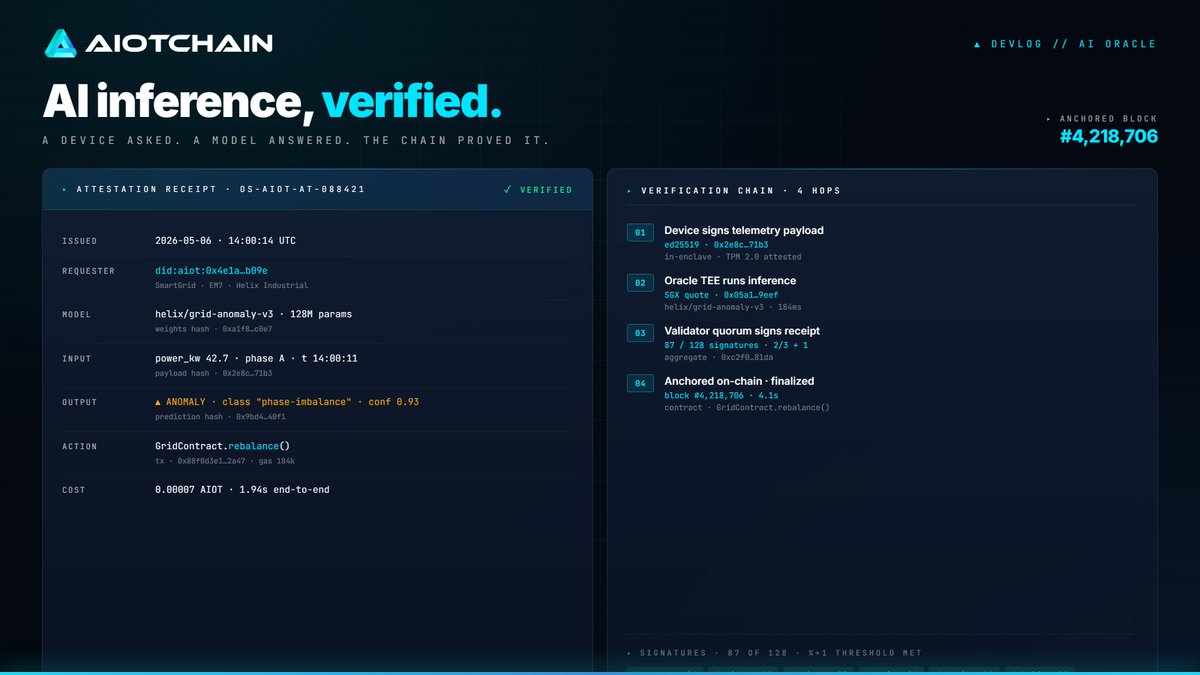Click the step badge 02
This screenshot has height=675, width=1200.
click(640, 283)
